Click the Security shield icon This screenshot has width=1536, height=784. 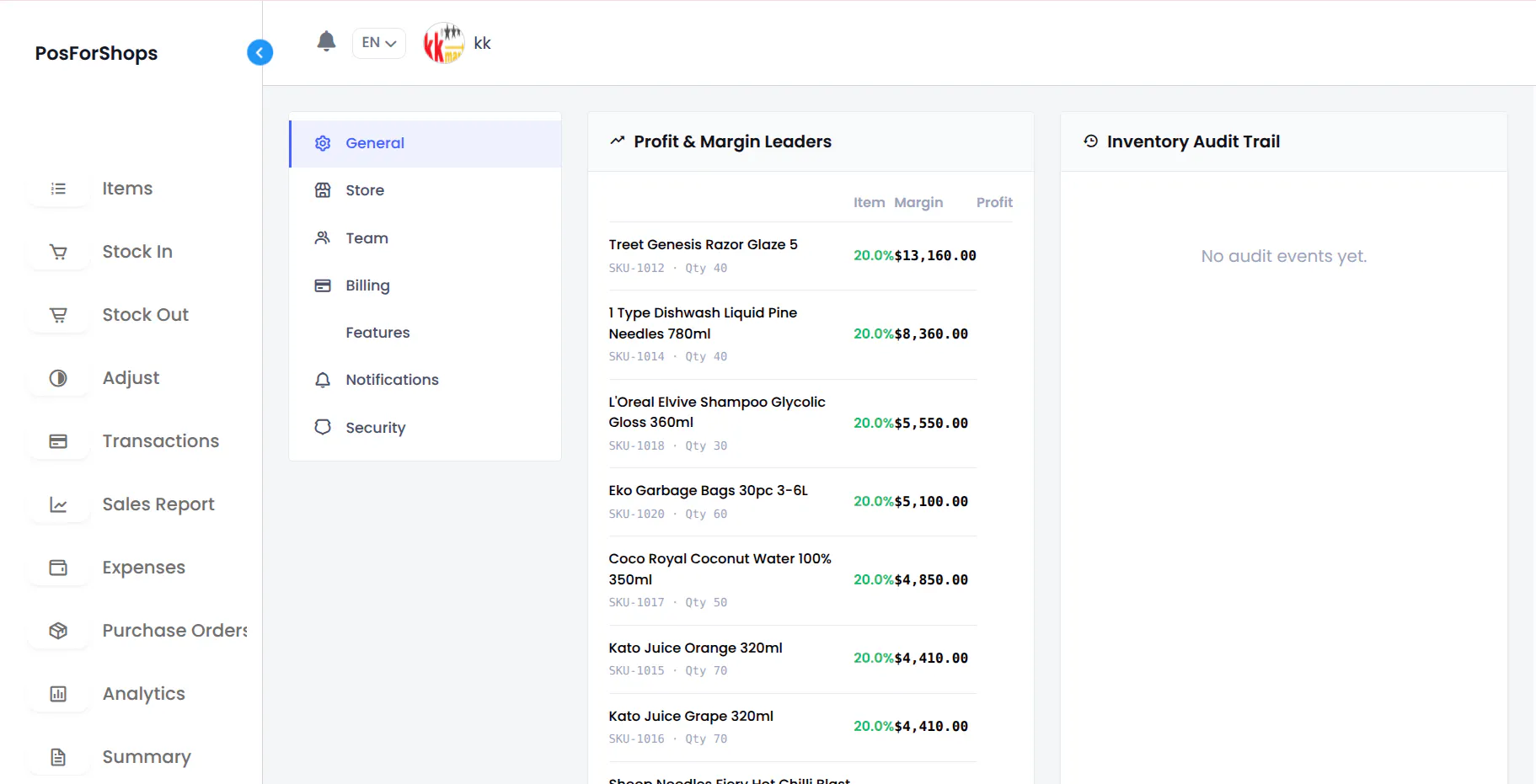pyautogui.click(x=323, y=427)
